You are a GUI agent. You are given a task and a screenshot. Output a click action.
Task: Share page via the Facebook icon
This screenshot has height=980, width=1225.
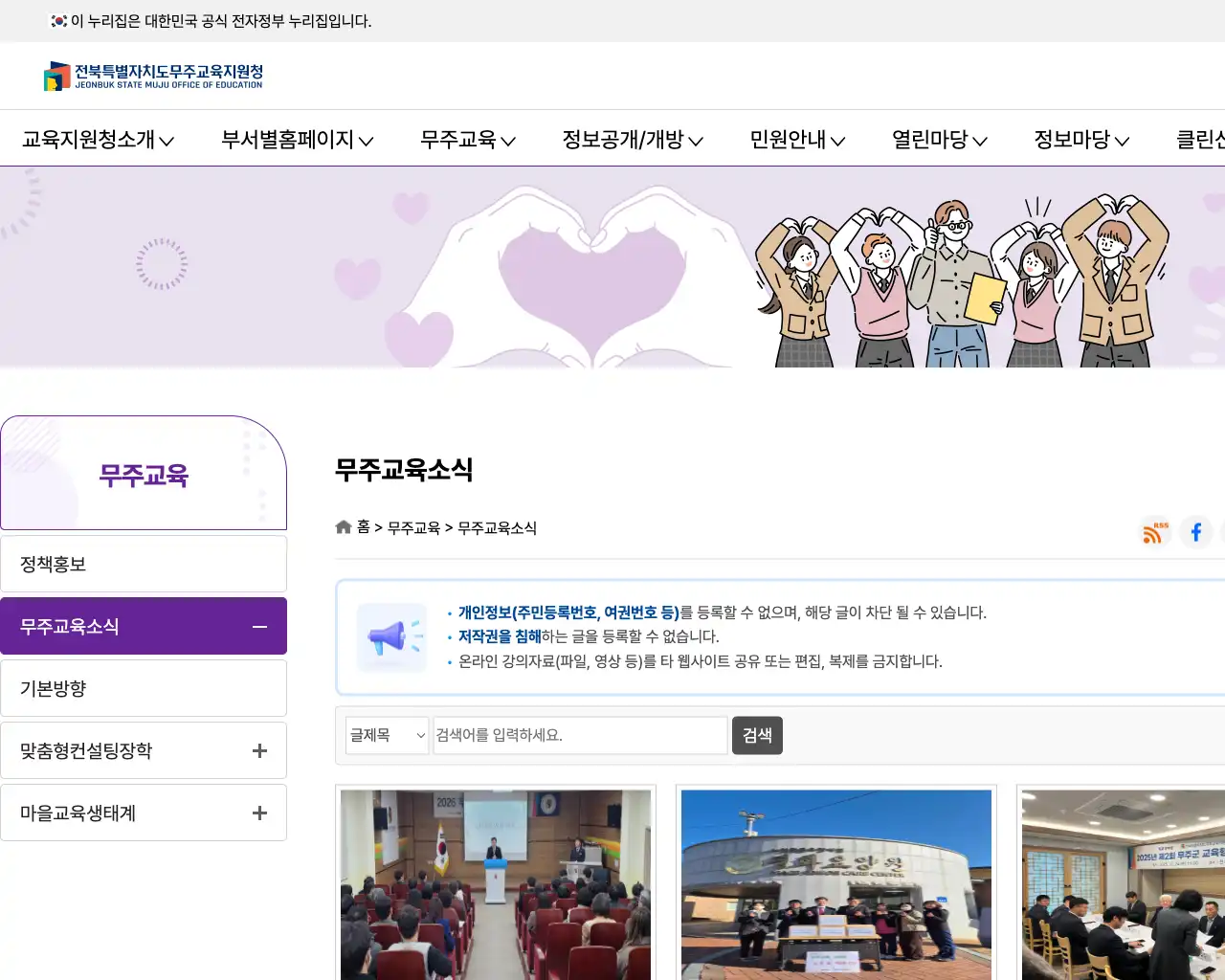pyautogui.click(x=1195, y=532)
